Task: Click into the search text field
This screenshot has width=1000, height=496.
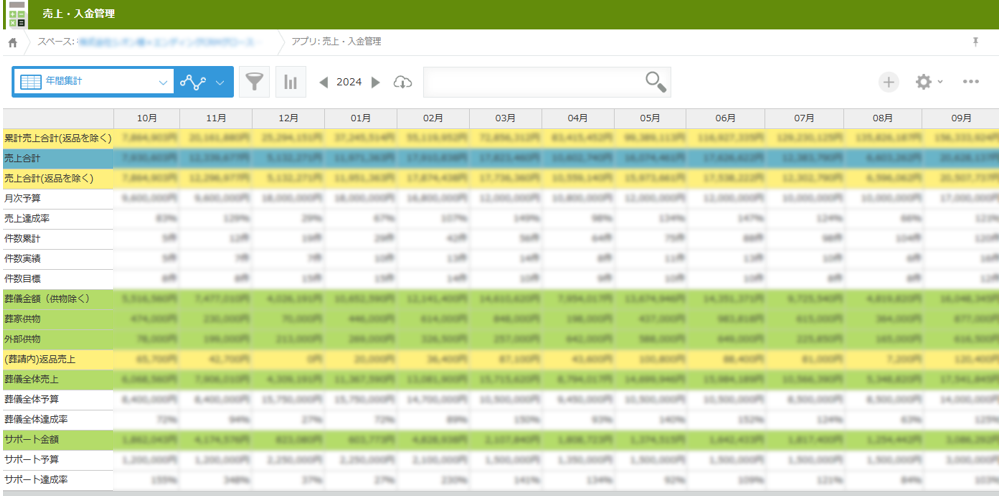Action: [x=535, y=82]
